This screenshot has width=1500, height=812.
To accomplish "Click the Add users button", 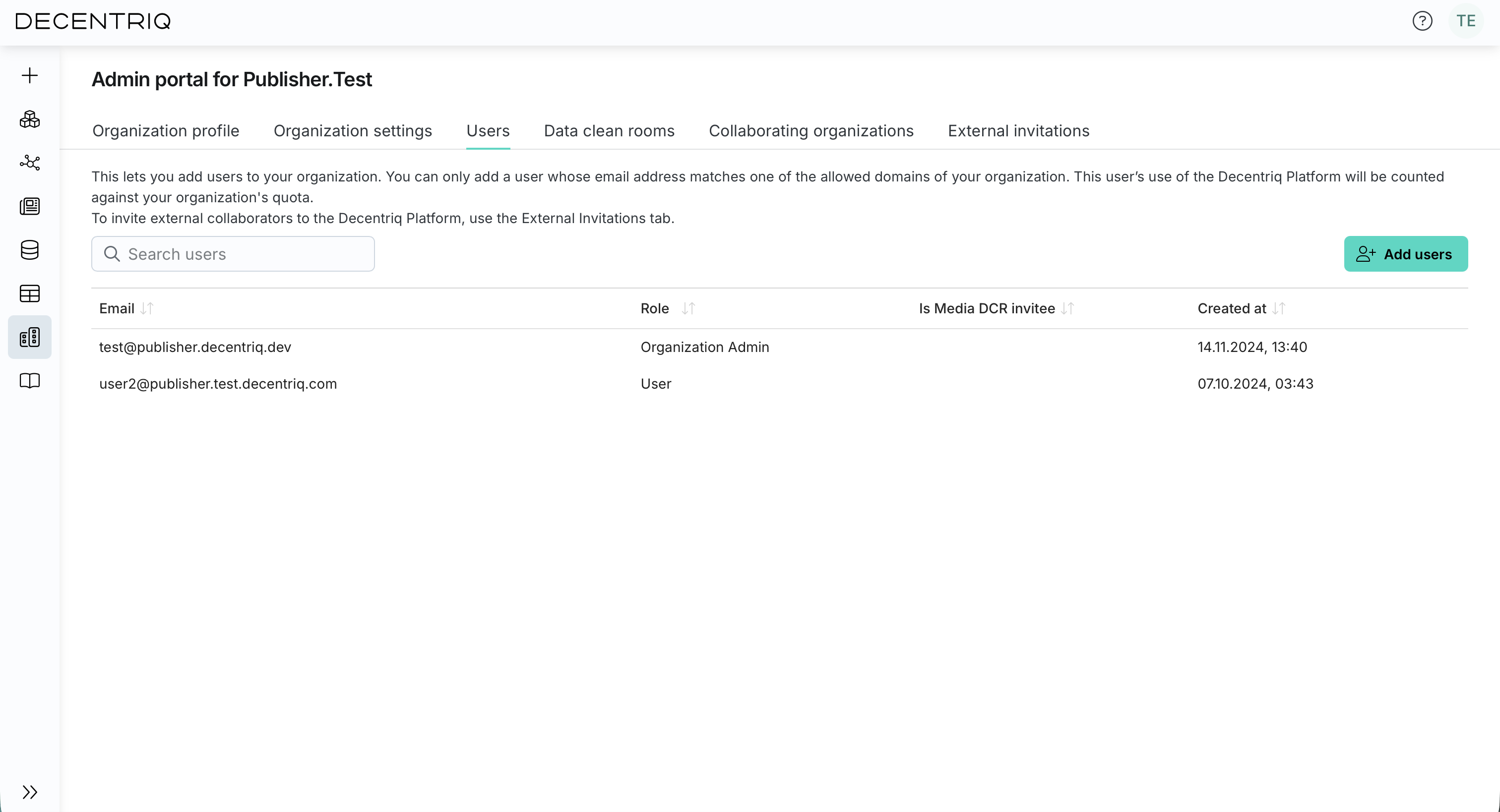I will coord(1405,254).
